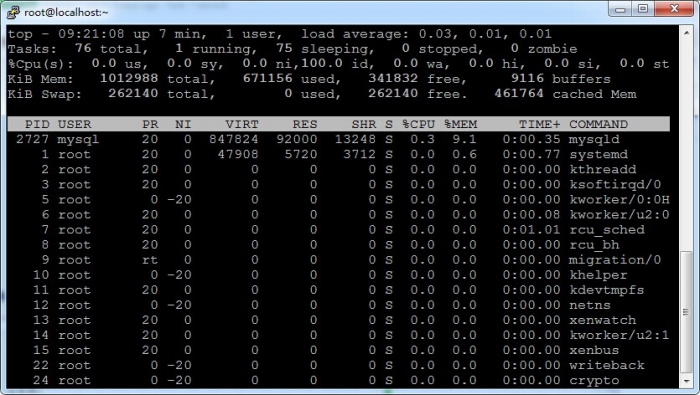Screen dimensions: 700x395
Task: Click the %CPU column header
Action: [418, 124]
